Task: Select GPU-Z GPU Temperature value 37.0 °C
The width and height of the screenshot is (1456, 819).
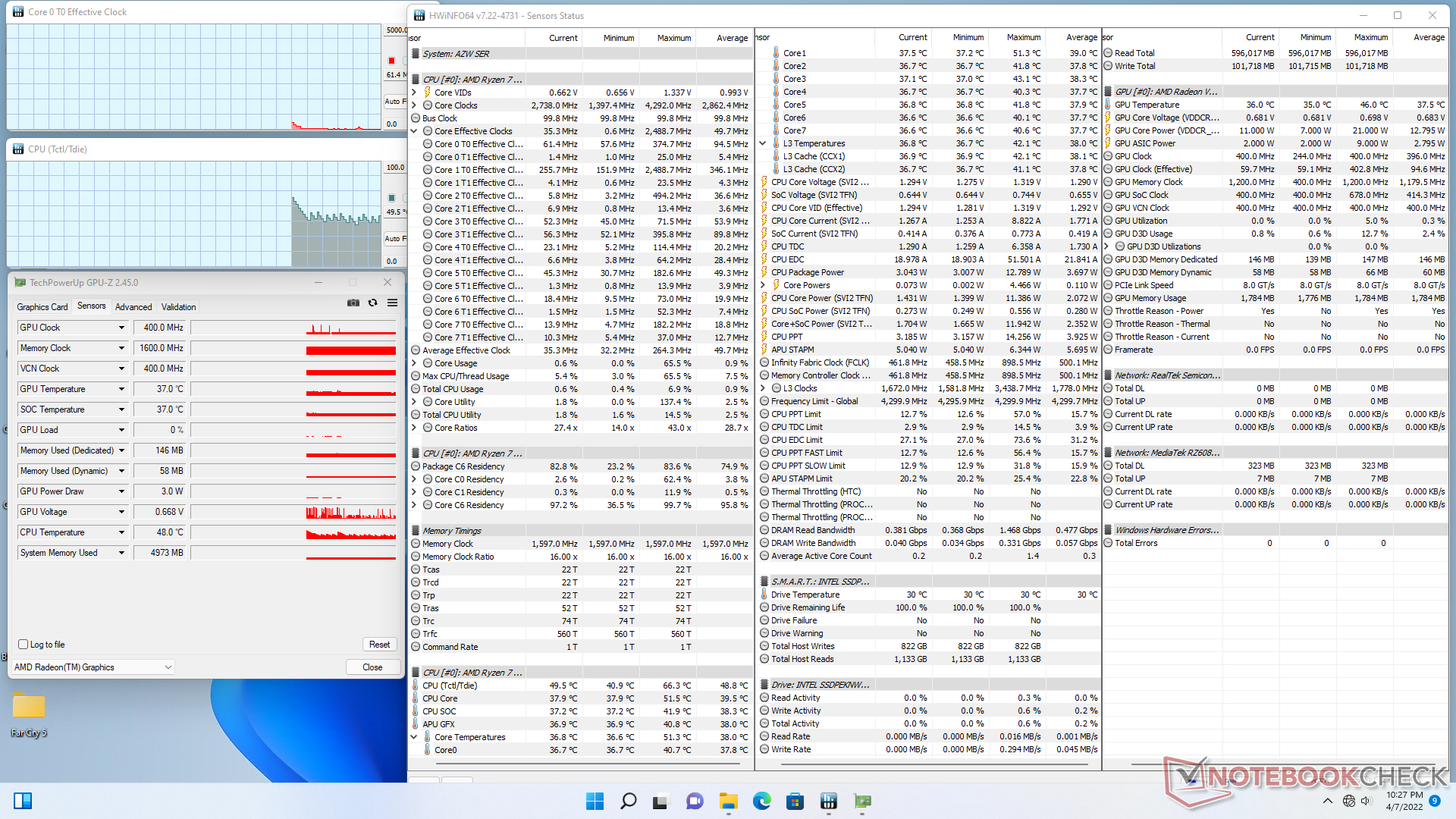Action: pyautogui.click(x=160, y=389)
